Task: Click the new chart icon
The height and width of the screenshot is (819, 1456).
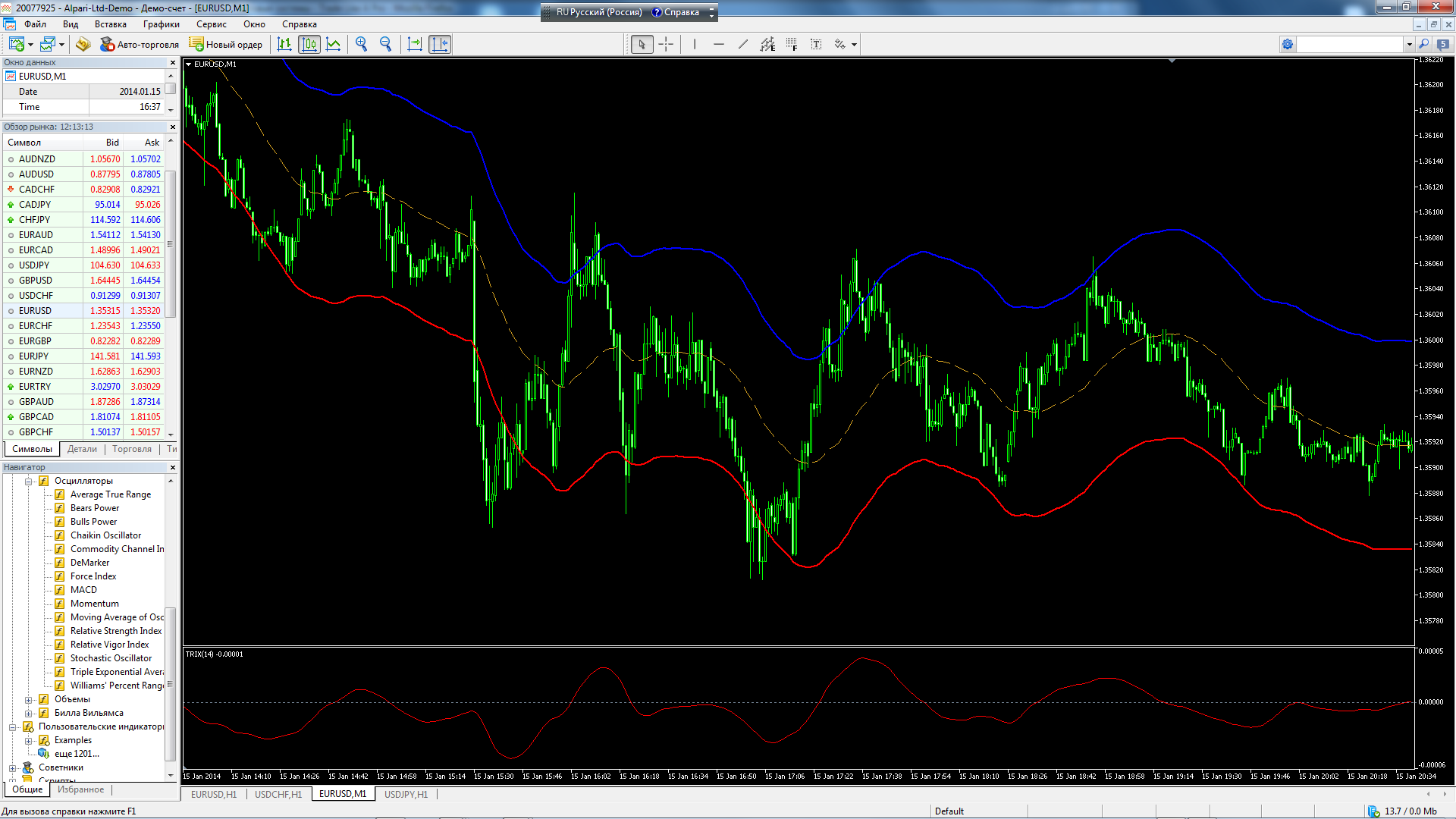Action: 16,44
